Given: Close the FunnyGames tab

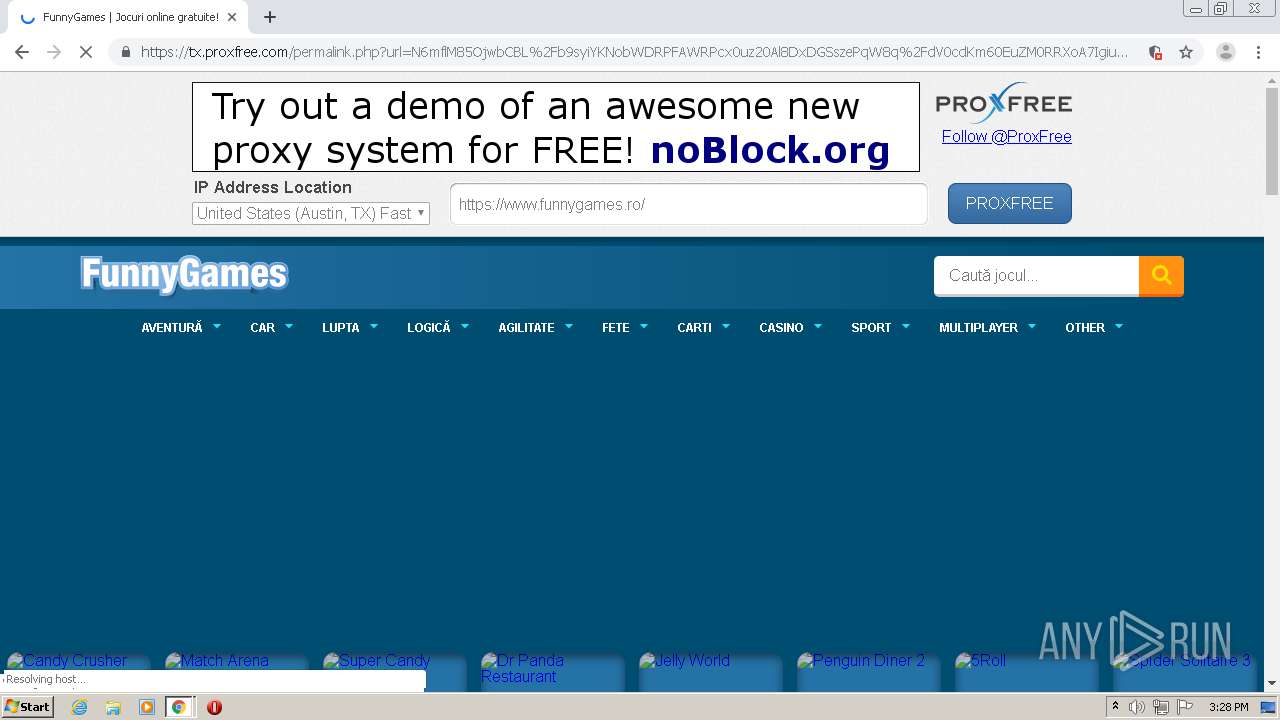Looking at the screenshot, I should pos(232,17).
